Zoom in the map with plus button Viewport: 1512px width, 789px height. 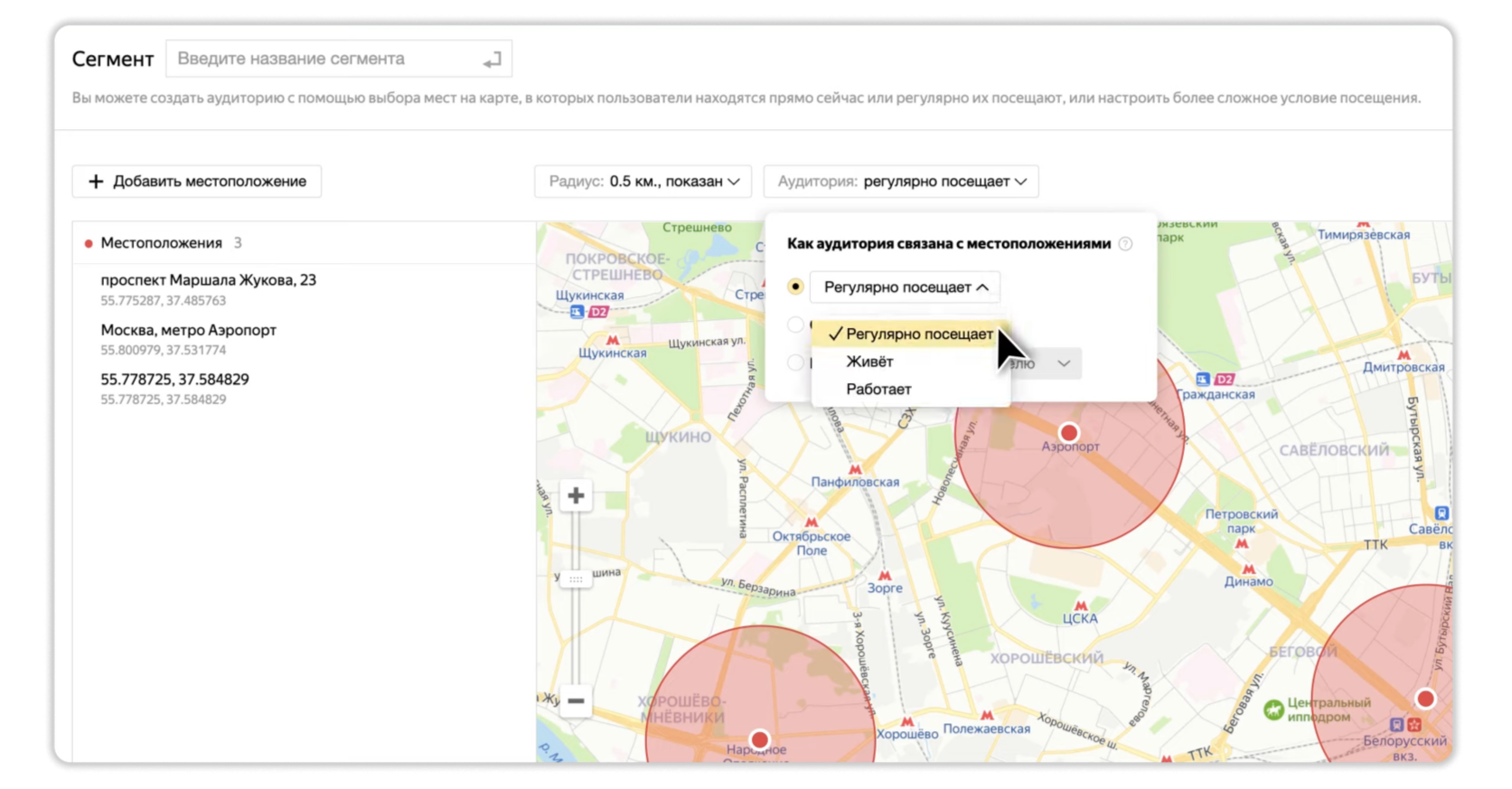[x=576, y=495]
